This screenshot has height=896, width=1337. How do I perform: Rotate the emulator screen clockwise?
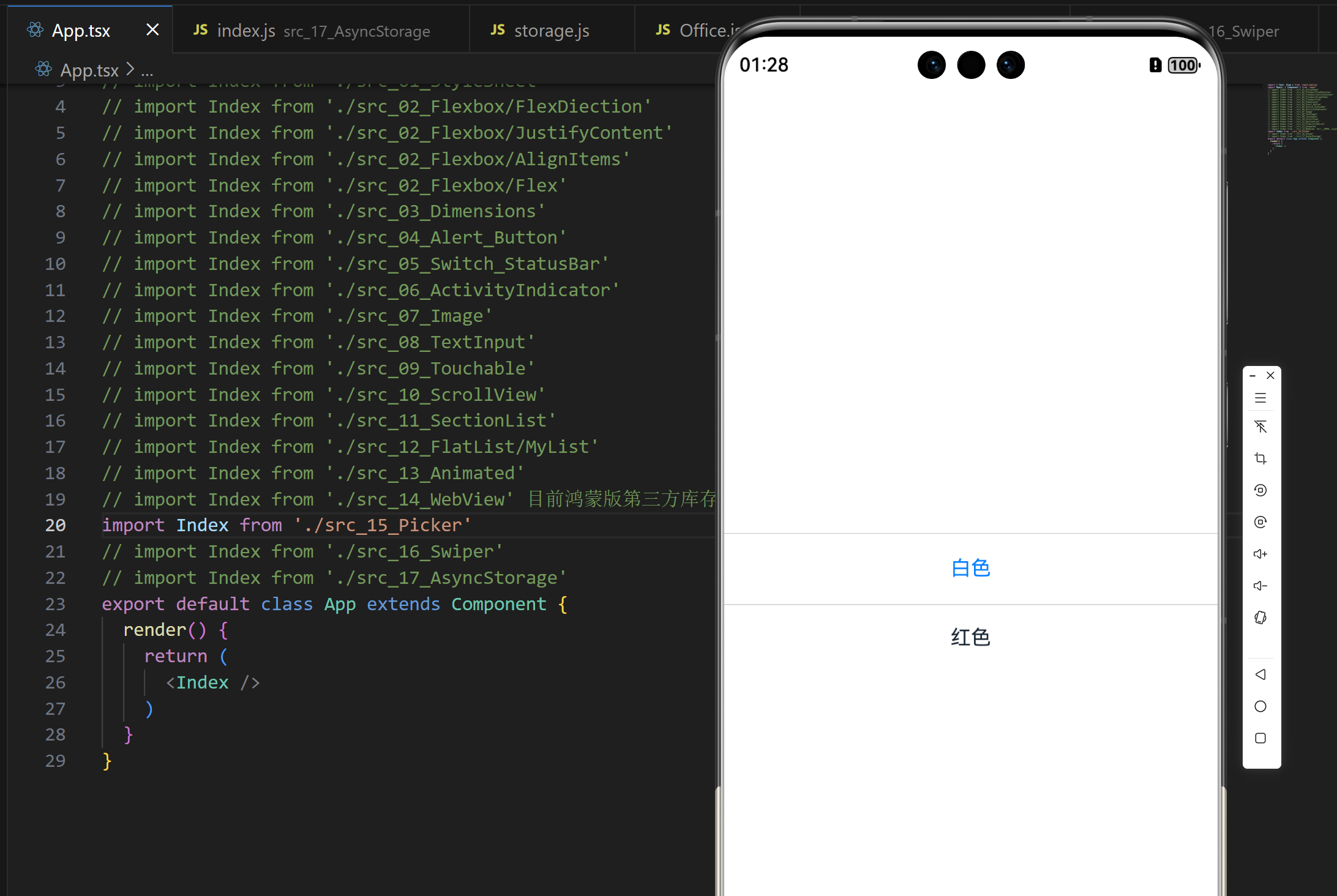1260,522
